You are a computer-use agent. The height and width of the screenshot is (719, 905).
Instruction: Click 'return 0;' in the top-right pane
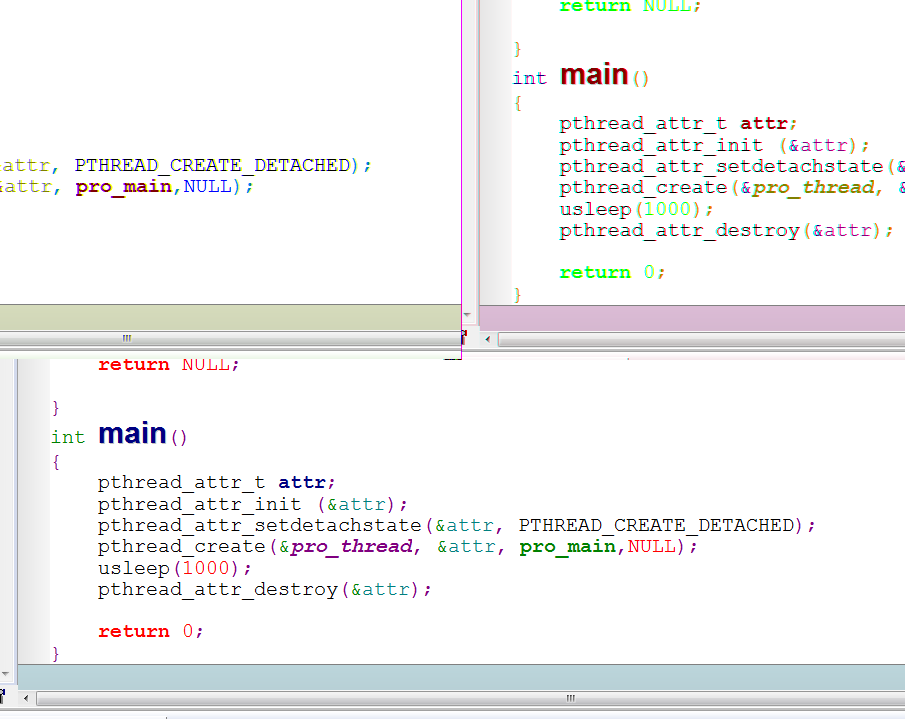point(612,272)
